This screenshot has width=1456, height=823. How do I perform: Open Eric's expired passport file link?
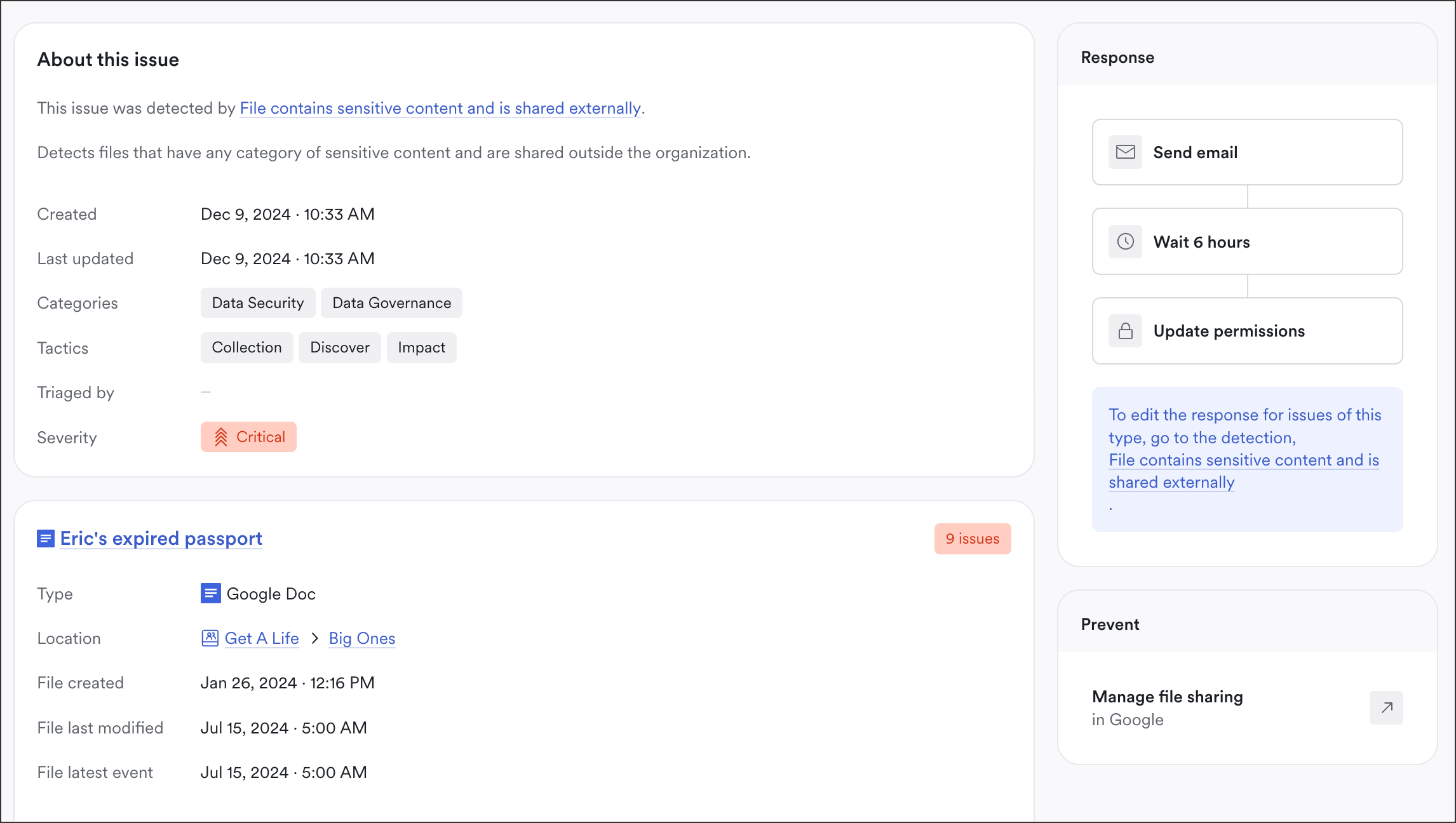tap(161, 539)
